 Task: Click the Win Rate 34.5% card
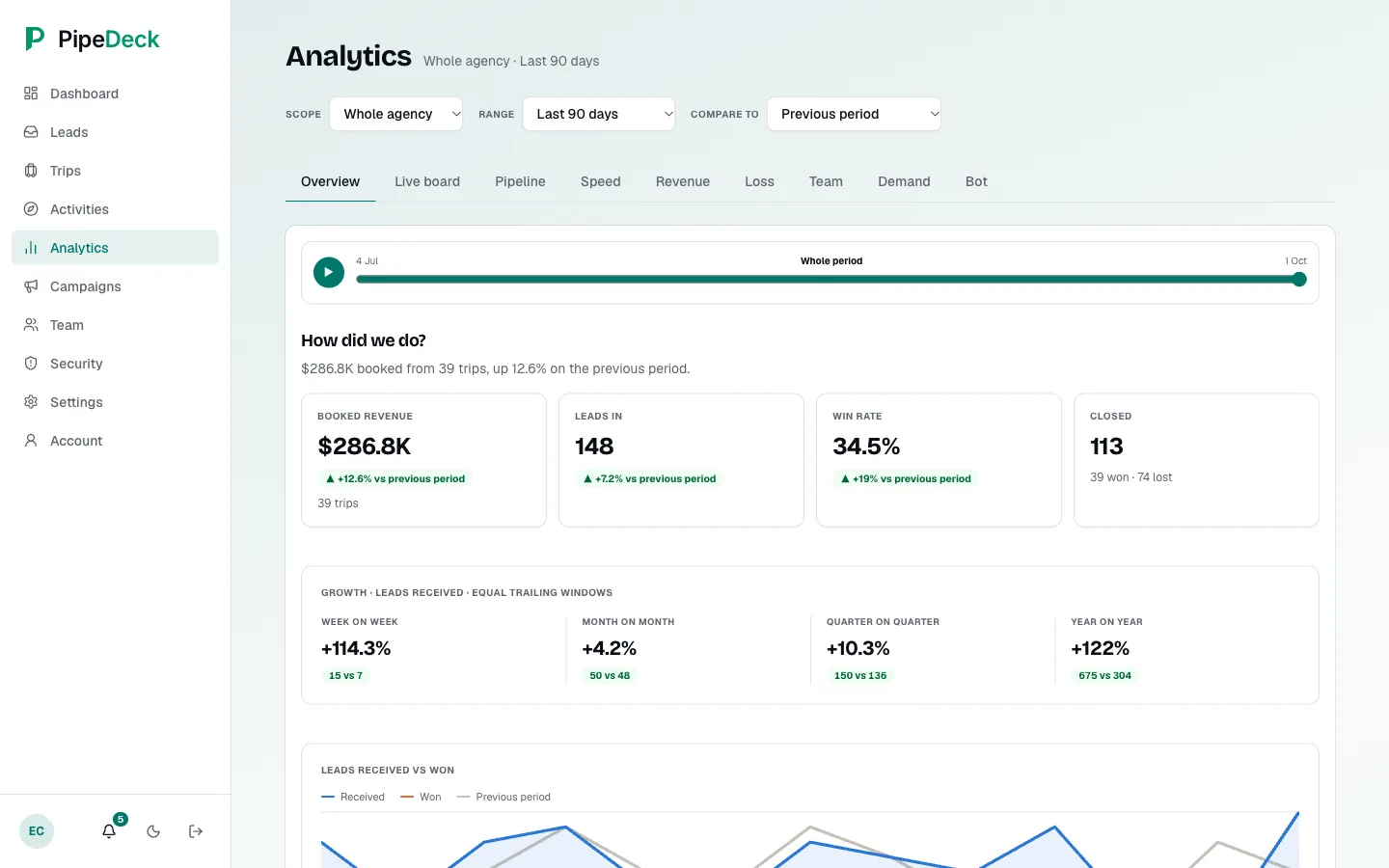(939, 460)
